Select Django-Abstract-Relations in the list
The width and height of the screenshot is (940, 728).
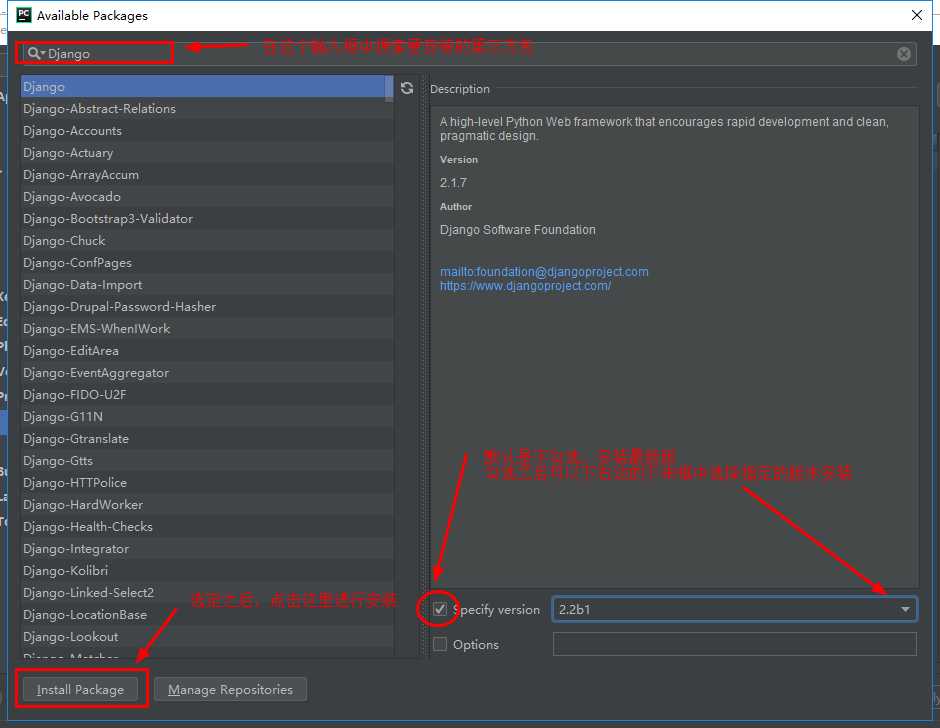point(207,109)
